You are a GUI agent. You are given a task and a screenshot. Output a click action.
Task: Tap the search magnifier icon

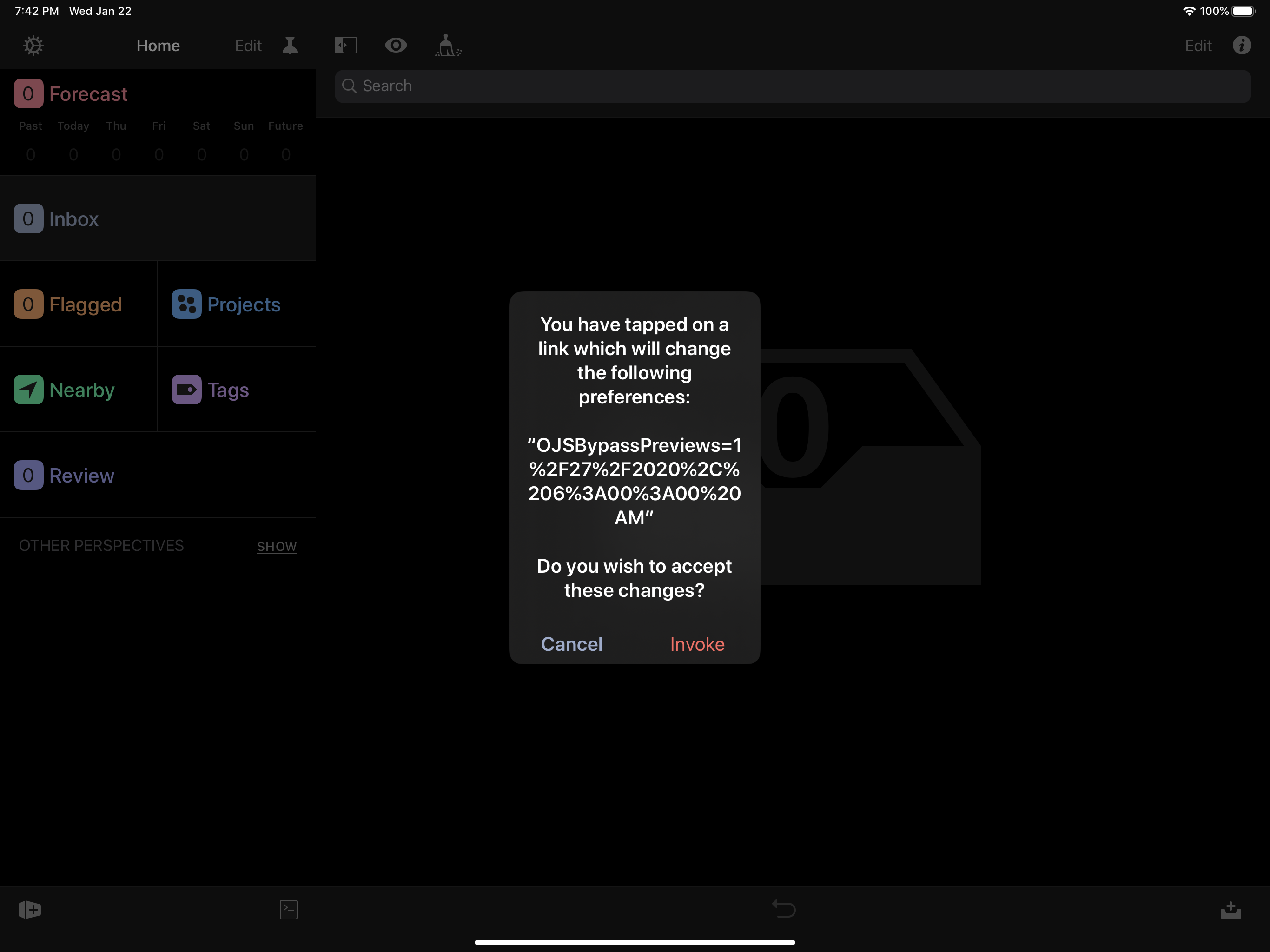point(349,86)
